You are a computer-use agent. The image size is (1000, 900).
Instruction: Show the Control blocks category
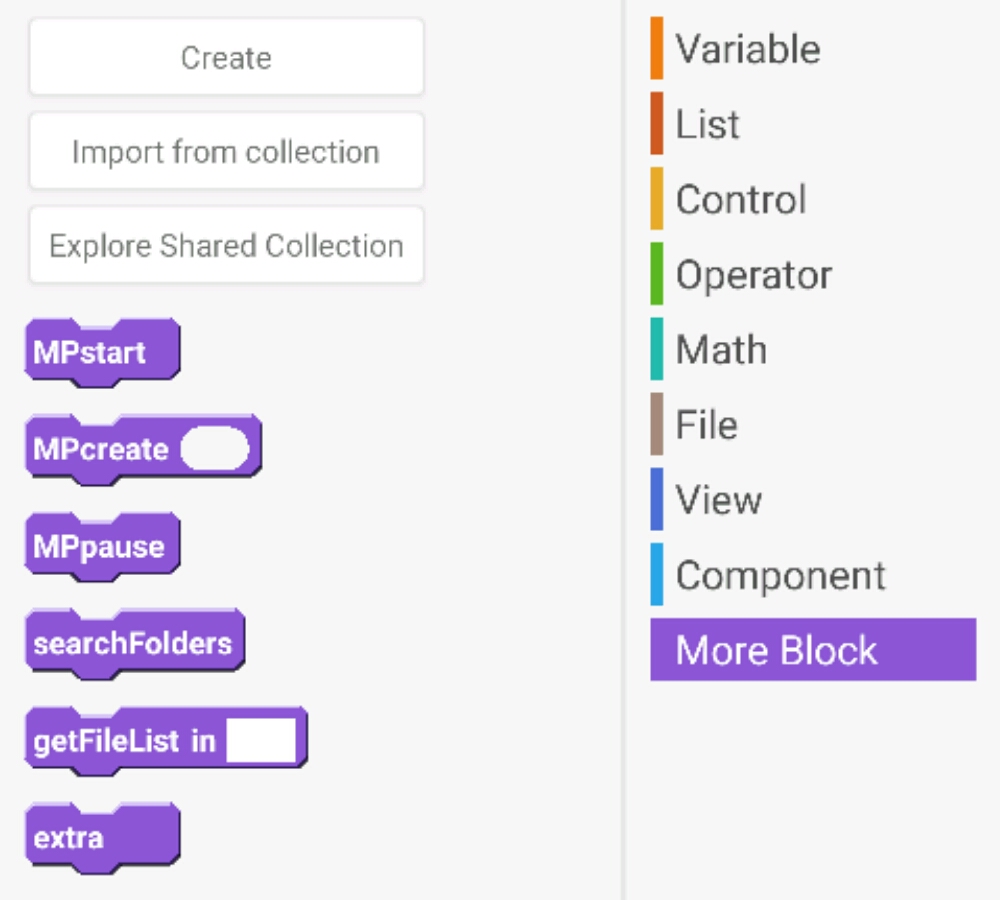pos(740,199)
